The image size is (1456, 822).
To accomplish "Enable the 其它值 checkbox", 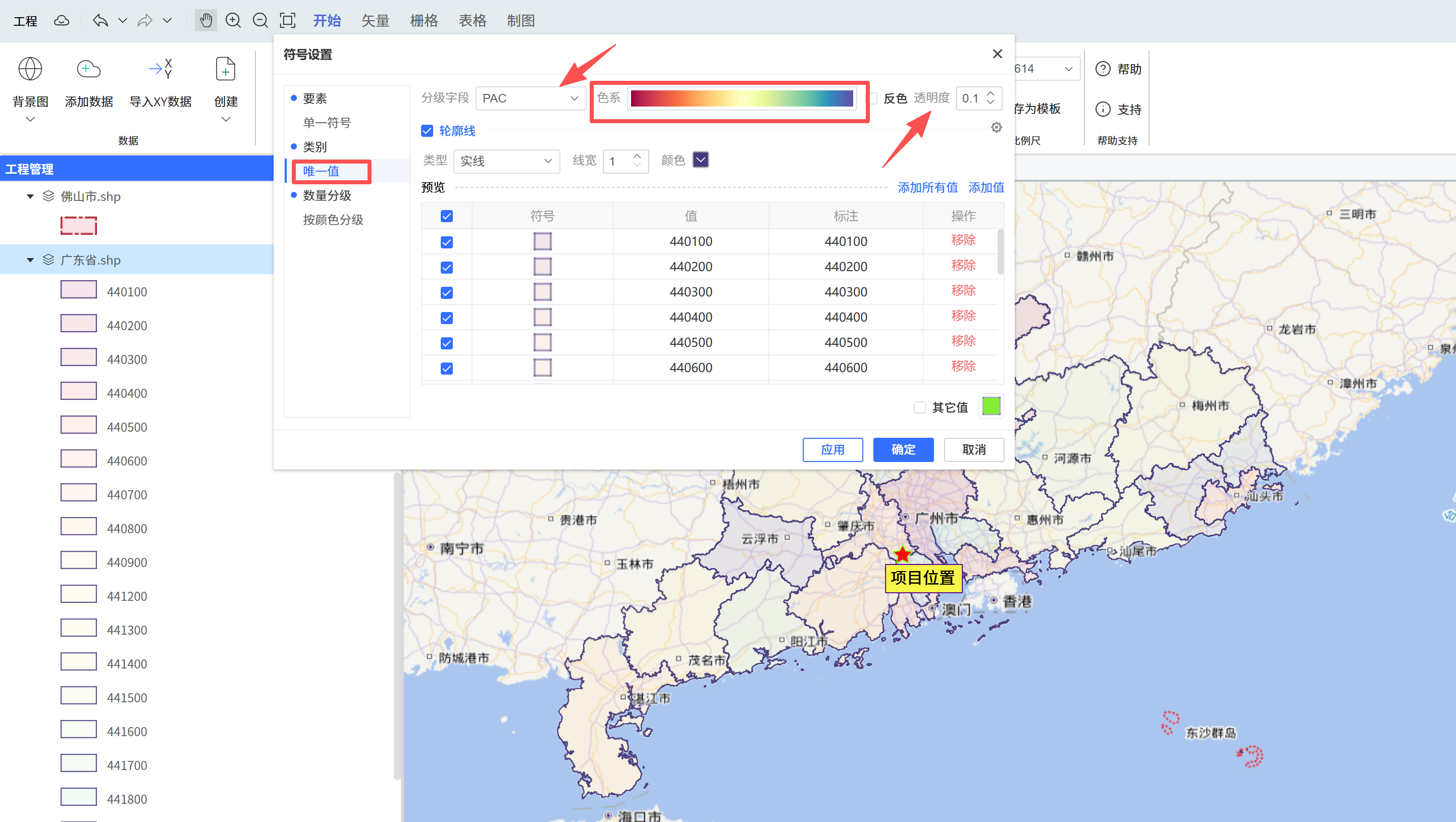I will click(920, 407).
